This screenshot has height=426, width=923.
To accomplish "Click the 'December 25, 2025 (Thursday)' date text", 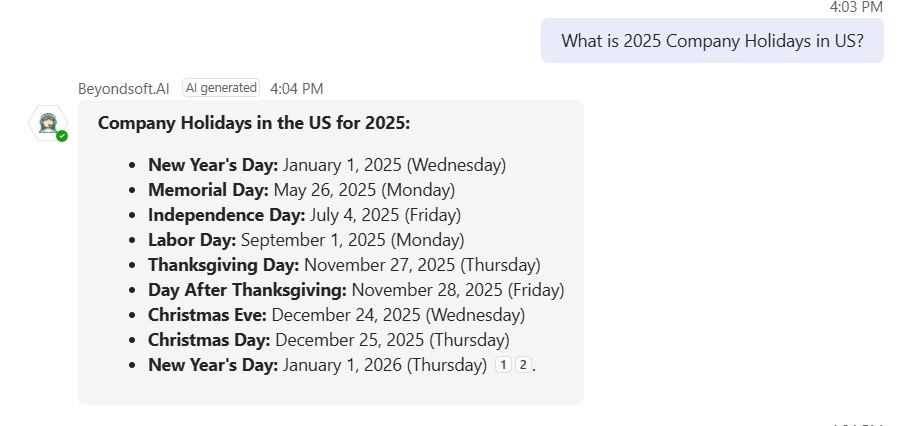I will tap(392, 340).
